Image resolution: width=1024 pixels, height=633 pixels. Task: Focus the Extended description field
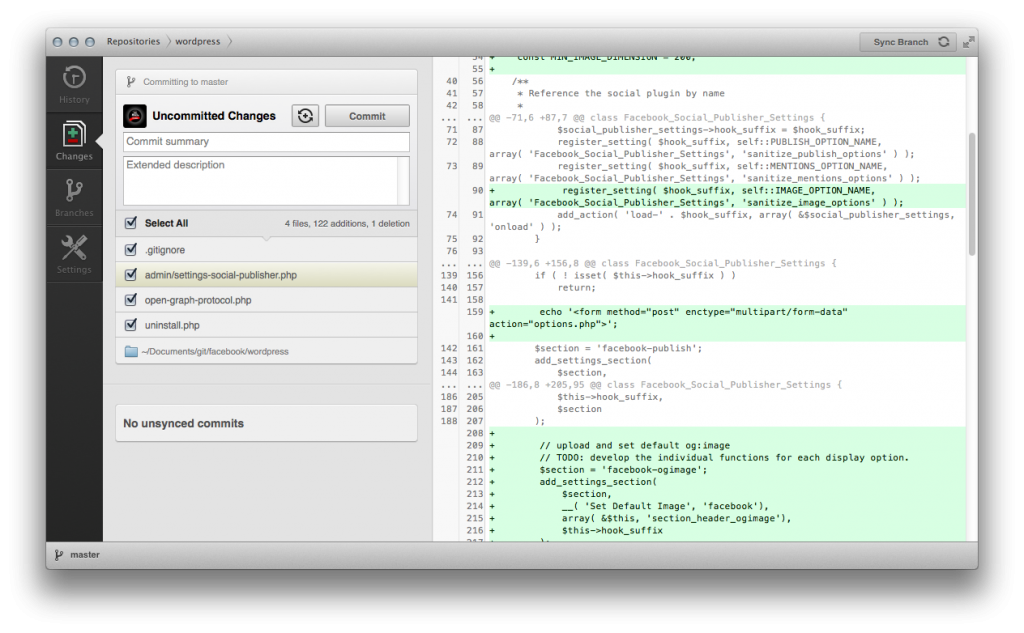(x=266, y=180)
